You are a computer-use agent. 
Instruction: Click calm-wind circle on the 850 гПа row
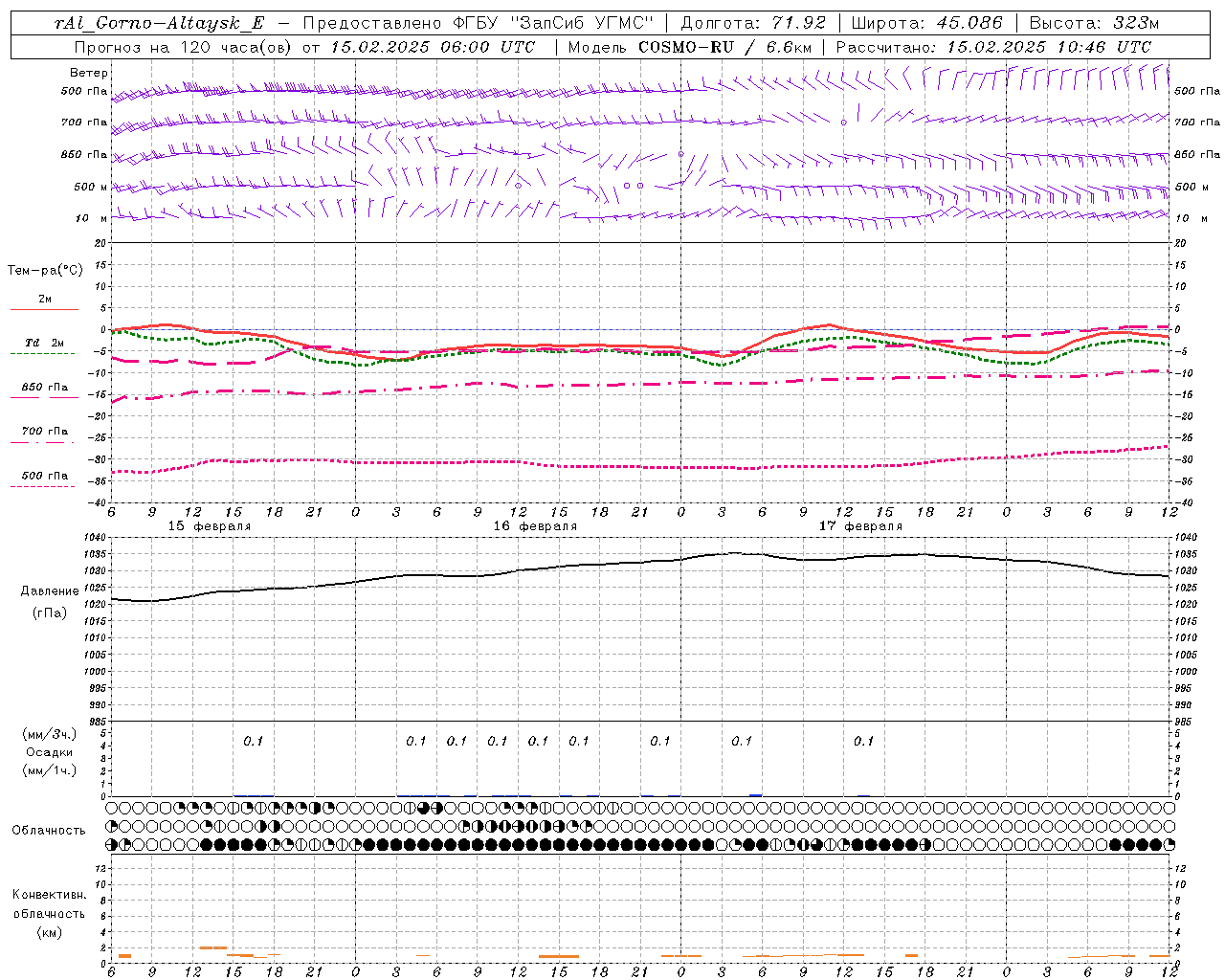(680, 153)
